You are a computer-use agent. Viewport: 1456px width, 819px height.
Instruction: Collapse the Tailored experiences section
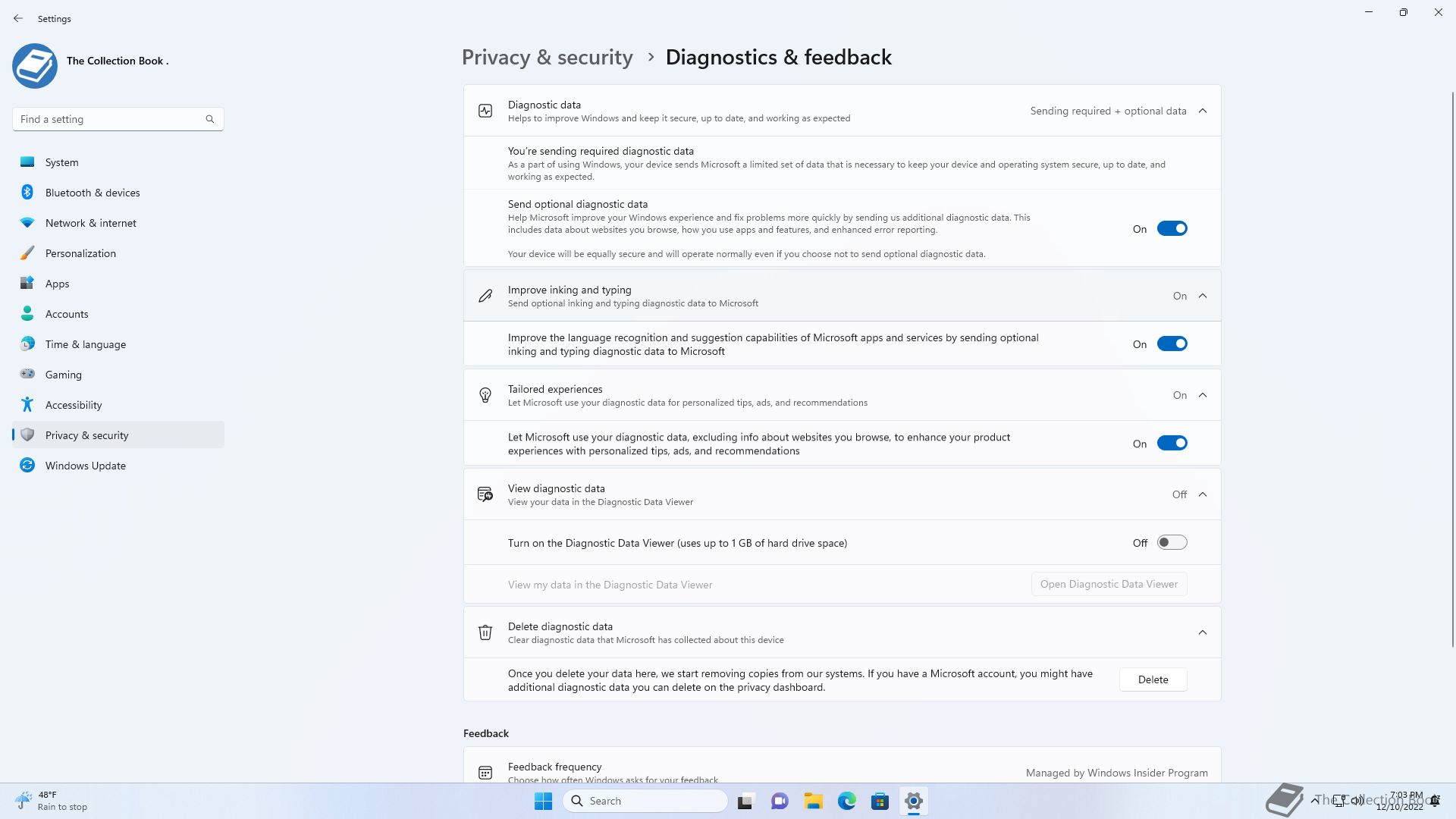pos(1203,395)
